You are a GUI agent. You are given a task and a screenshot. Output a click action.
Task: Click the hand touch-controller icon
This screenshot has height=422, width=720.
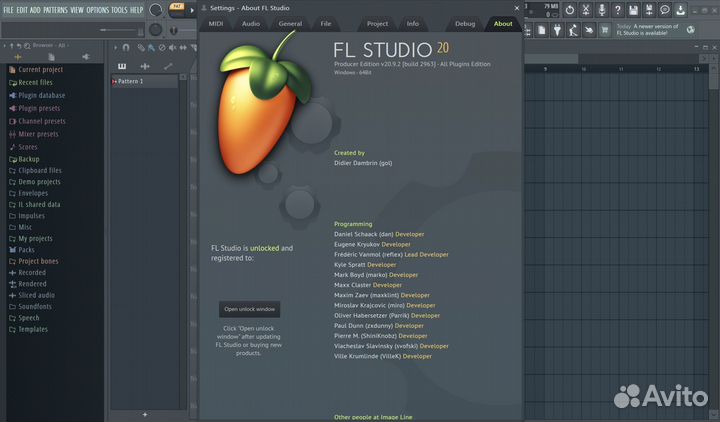(589, 30)
